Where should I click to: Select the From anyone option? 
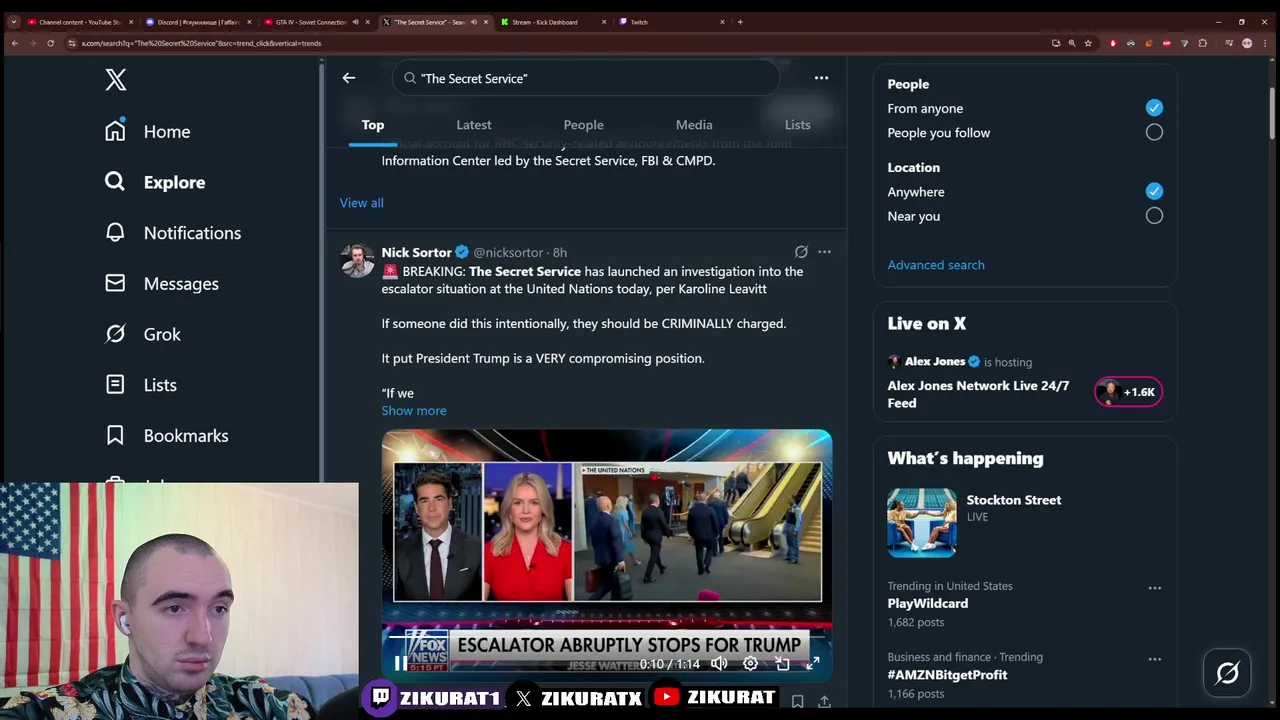[1154, 108]
